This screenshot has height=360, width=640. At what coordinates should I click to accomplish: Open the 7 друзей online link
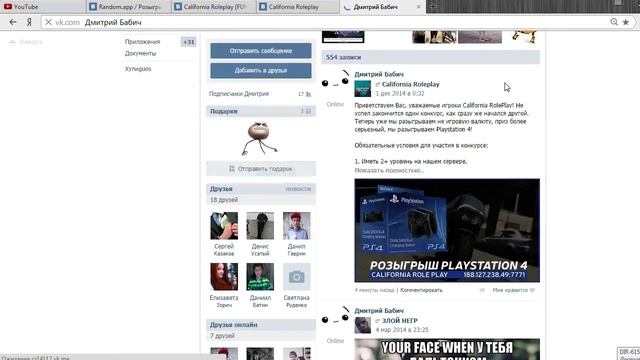(222, 336)
